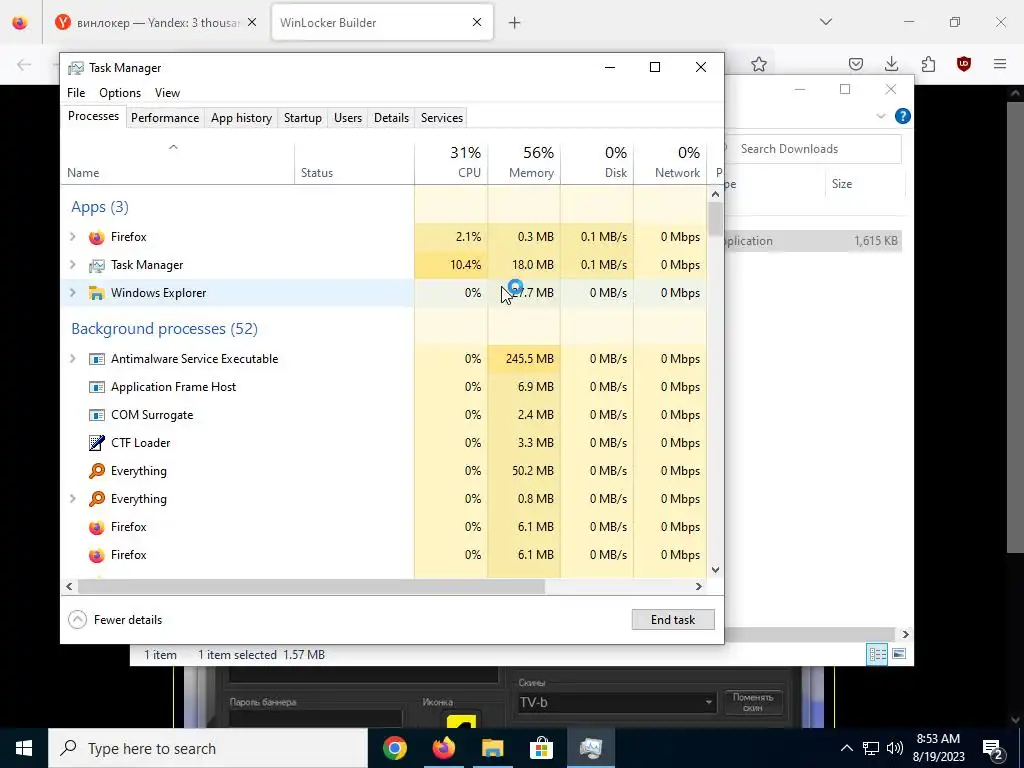Click the uBlock Origin shield icon
Image resolution: width=1024 pixels, height=768 pixels.
click(x=963, y=64)
